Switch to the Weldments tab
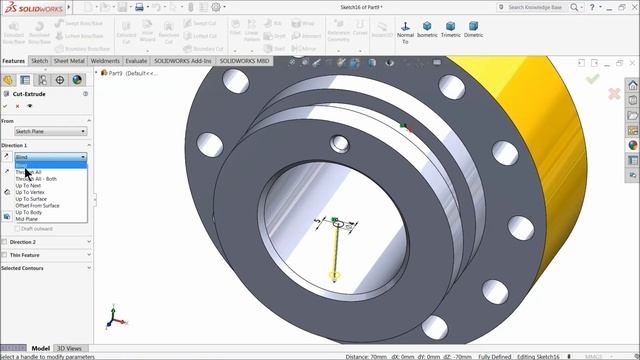Screen dimensions: 640x360 point(105,61)
